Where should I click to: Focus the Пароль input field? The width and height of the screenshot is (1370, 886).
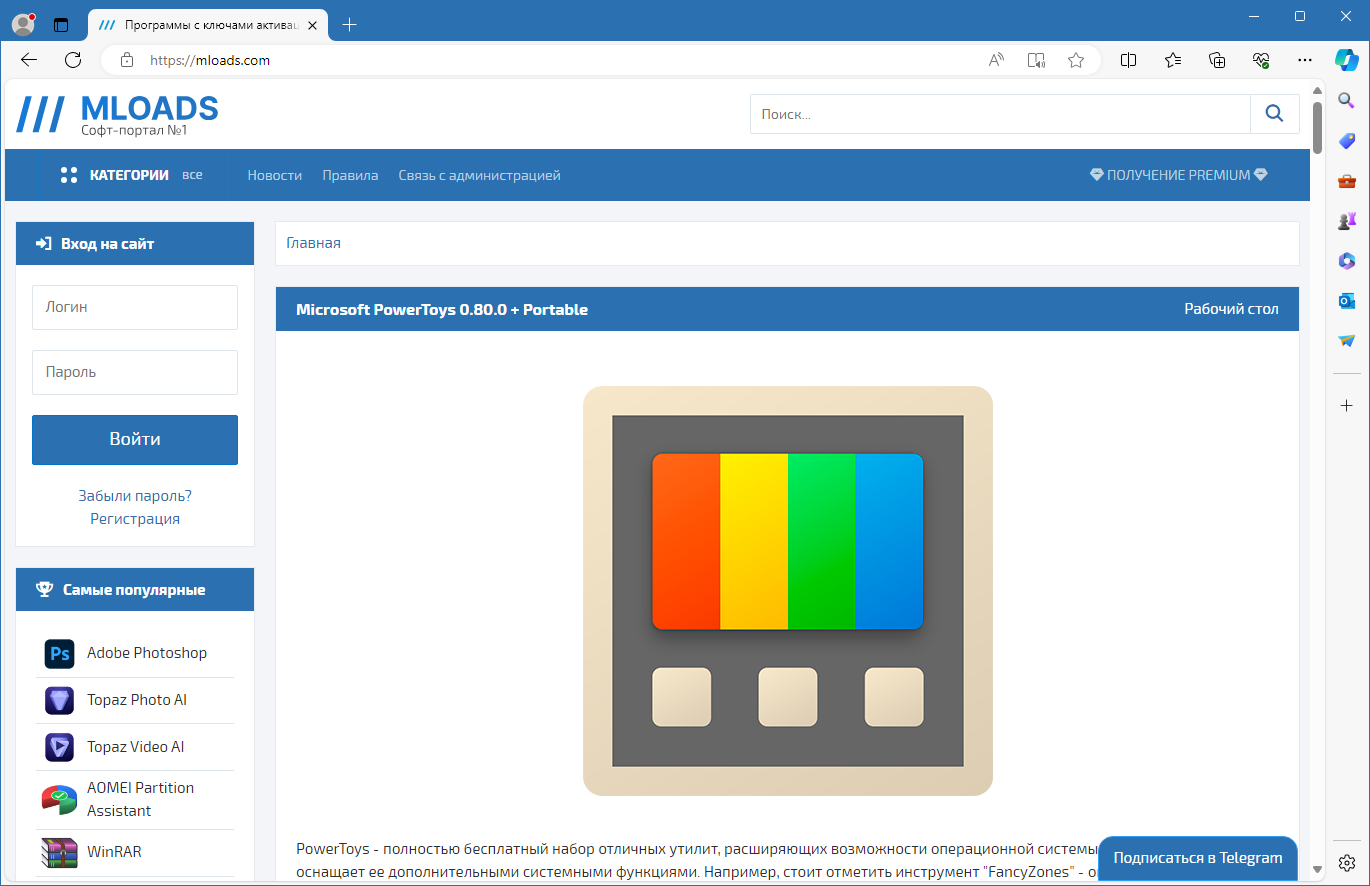135,372
